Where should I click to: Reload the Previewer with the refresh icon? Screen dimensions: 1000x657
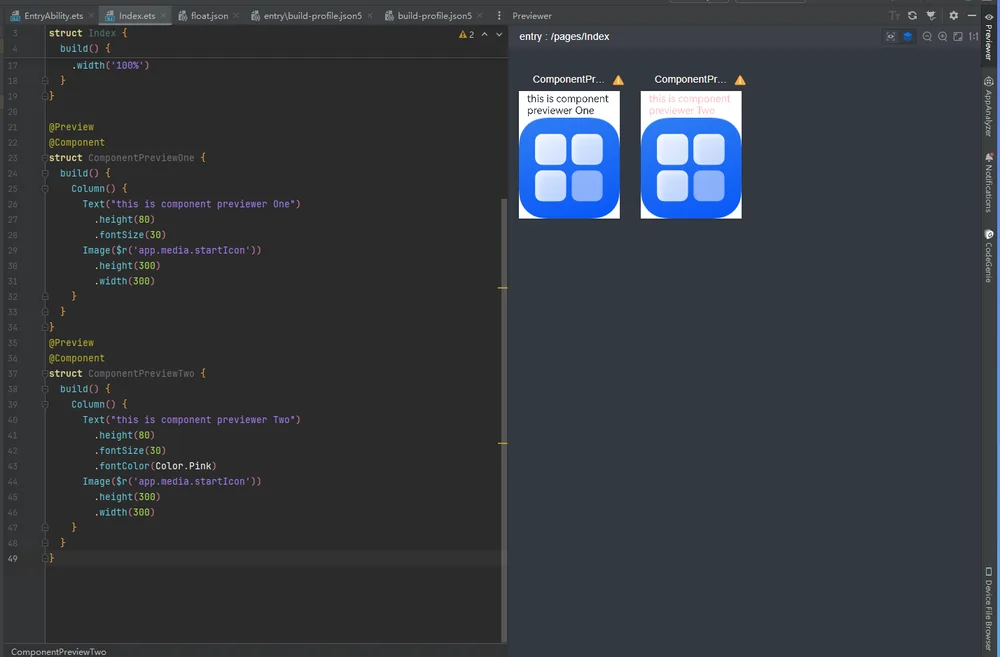tap(913, 15)
